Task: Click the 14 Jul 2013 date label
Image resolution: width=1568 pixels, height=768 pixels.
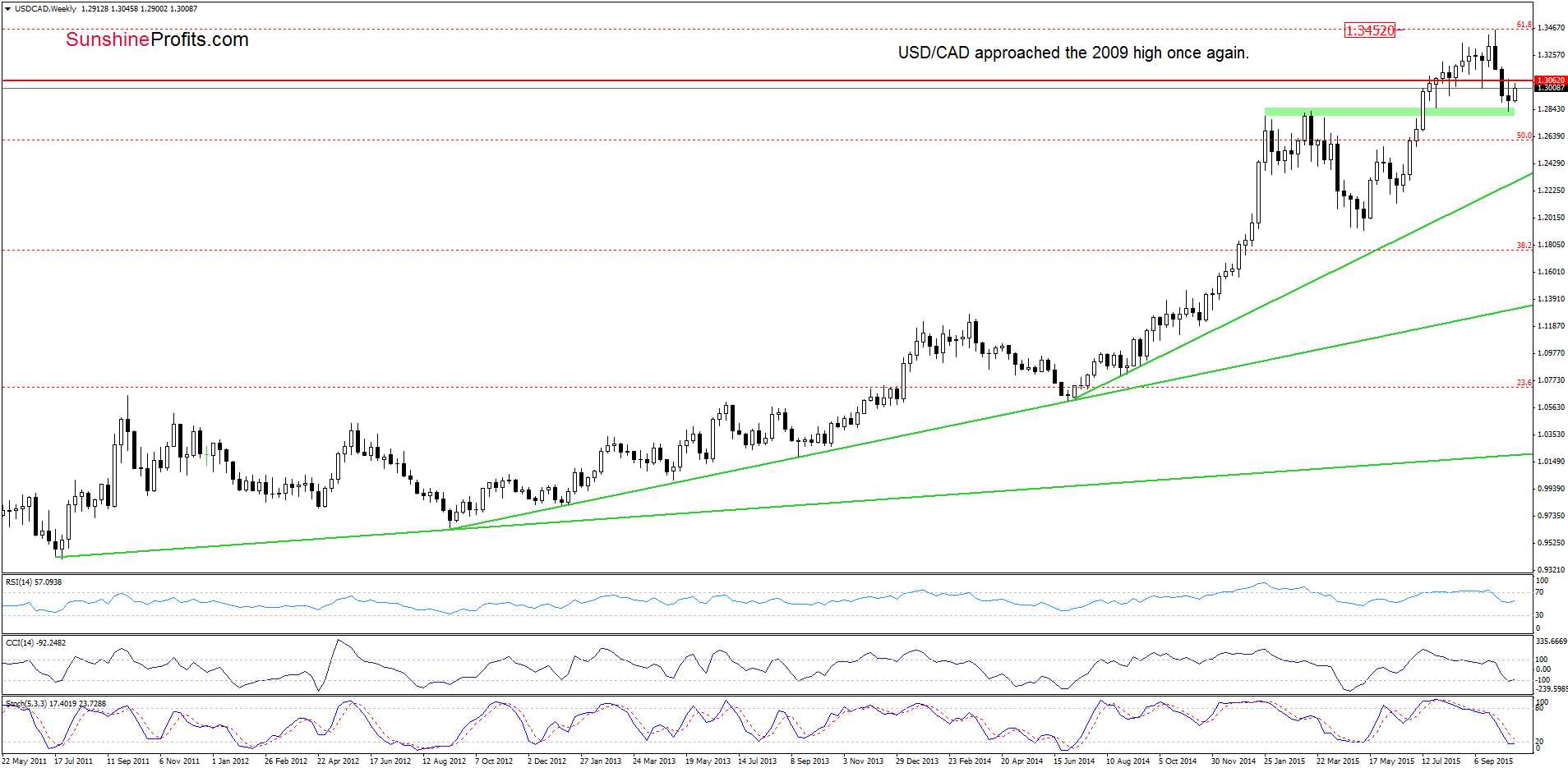Action: [x=758, y=761]
